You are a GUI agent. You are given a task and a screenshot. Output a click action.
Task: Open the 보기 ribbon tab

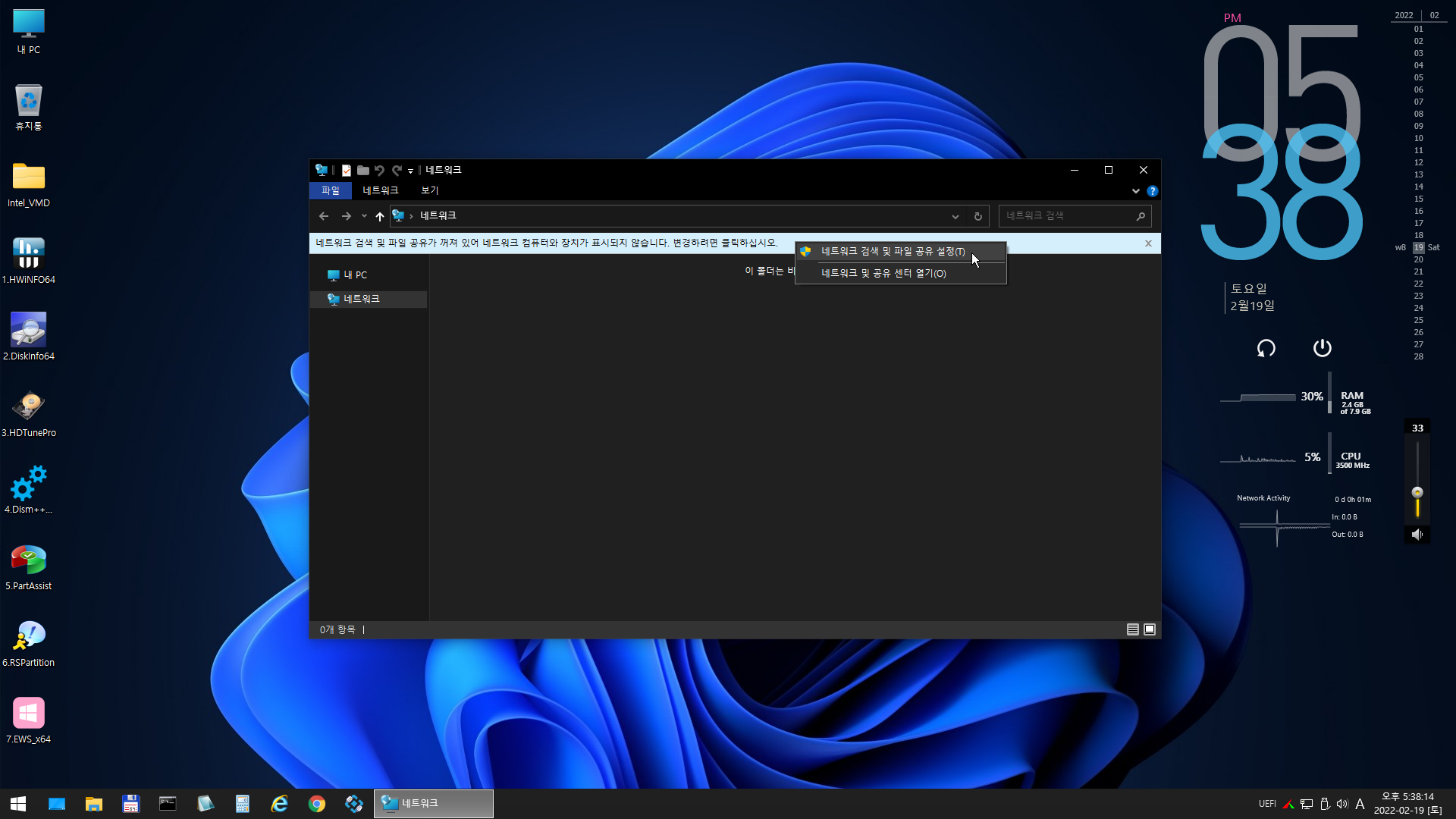(x=430, y=190)
